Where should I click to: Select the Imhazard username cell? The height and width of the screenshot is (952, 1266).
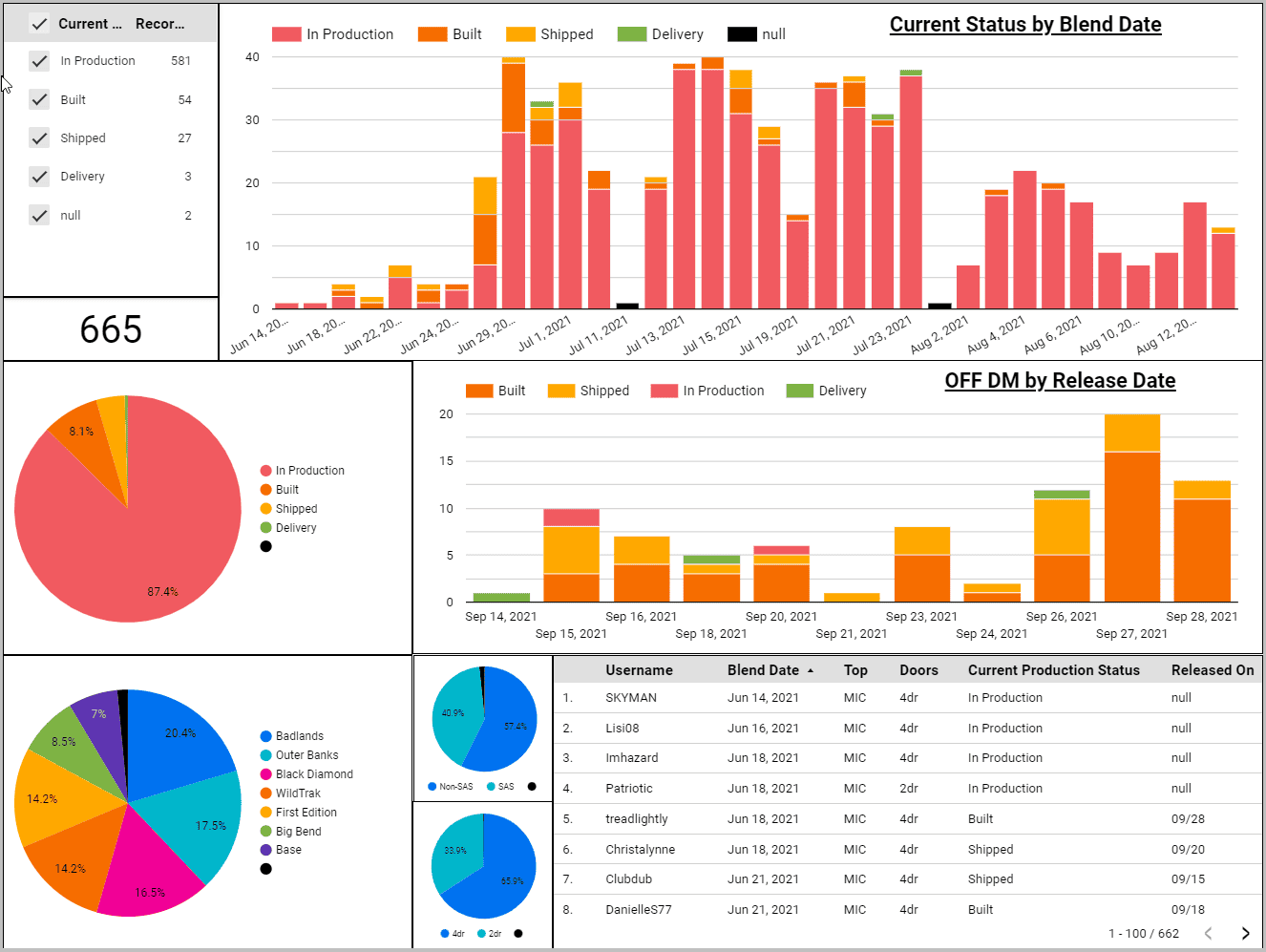[632, 758]
